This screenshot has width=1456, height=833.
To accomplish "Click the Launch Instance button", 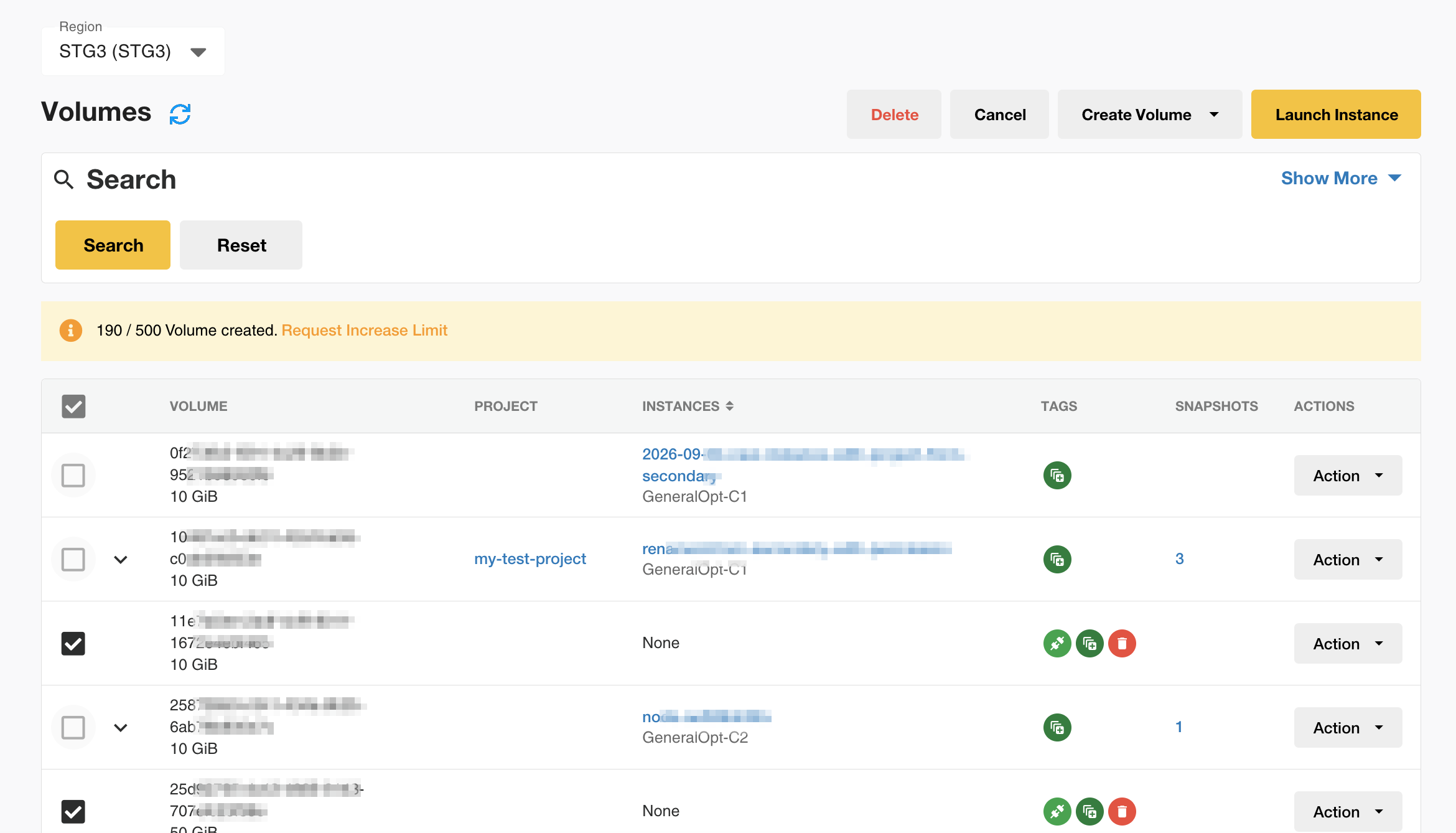I will point(1336,115).
